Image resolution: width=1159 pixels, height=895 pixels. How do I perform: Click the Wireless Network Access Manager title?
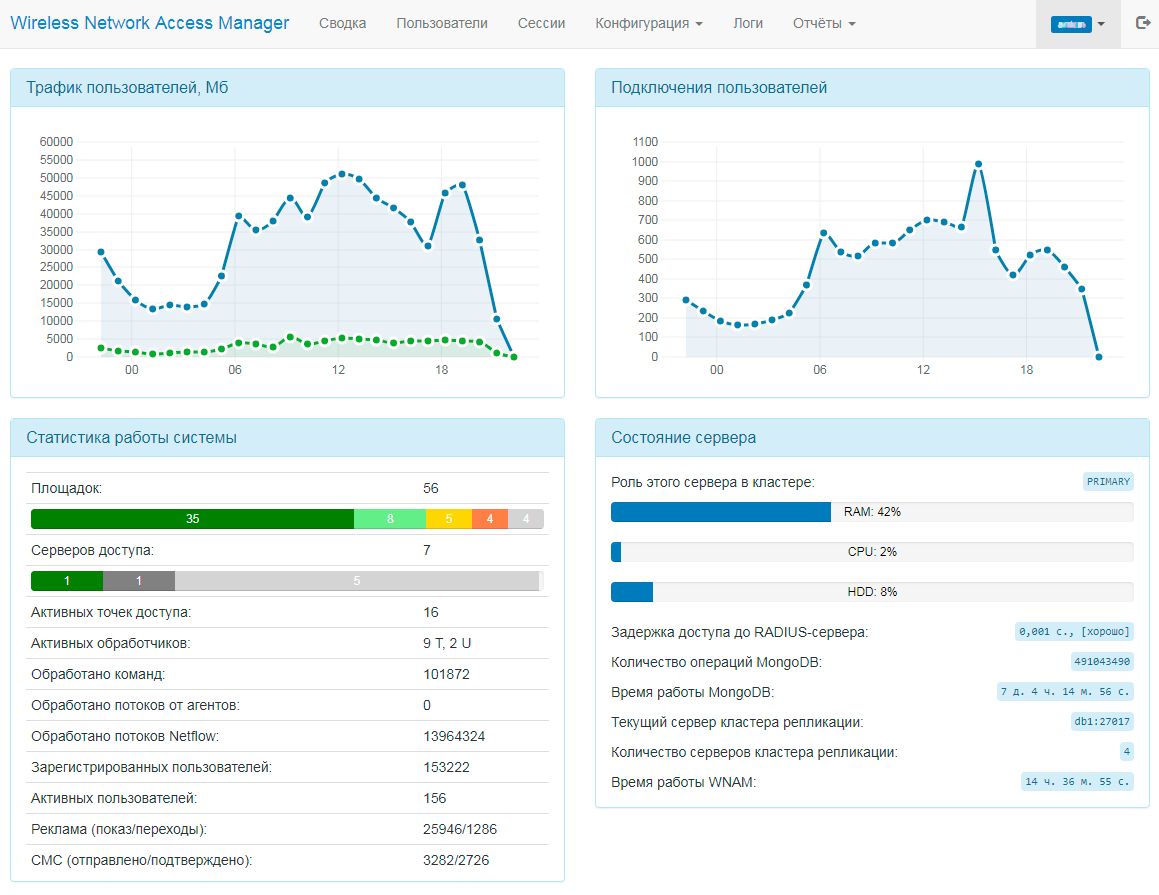(150, 23)
